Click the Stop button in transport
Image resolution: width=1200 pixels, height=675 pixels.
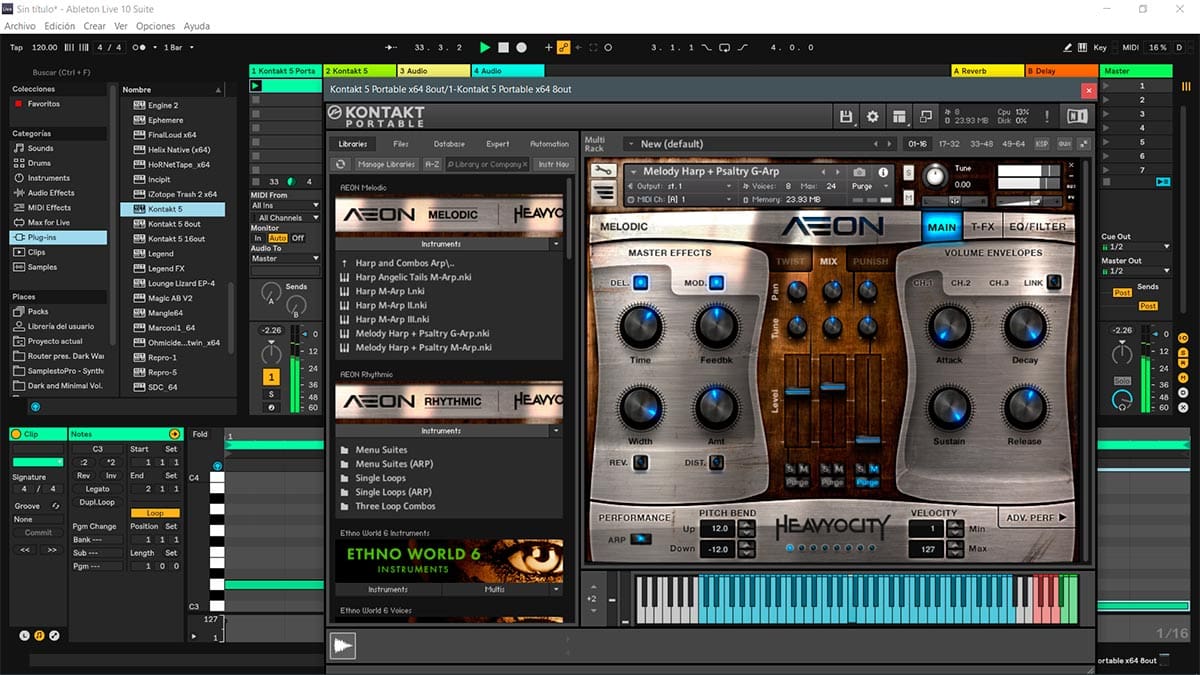[x=504, y=47]
